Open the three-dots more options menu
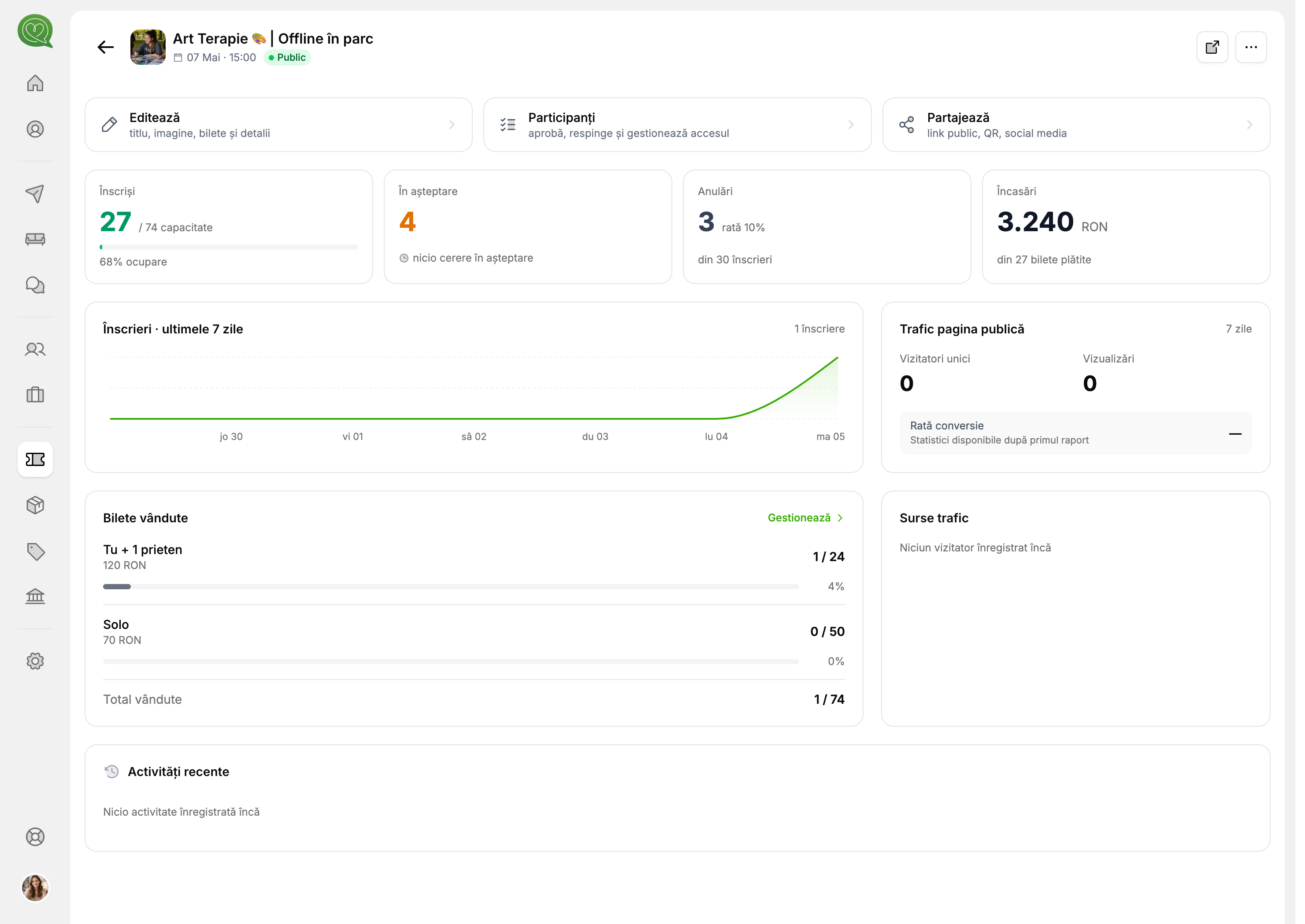The width and height of the screenshot is (1305, 924). 1251,47
